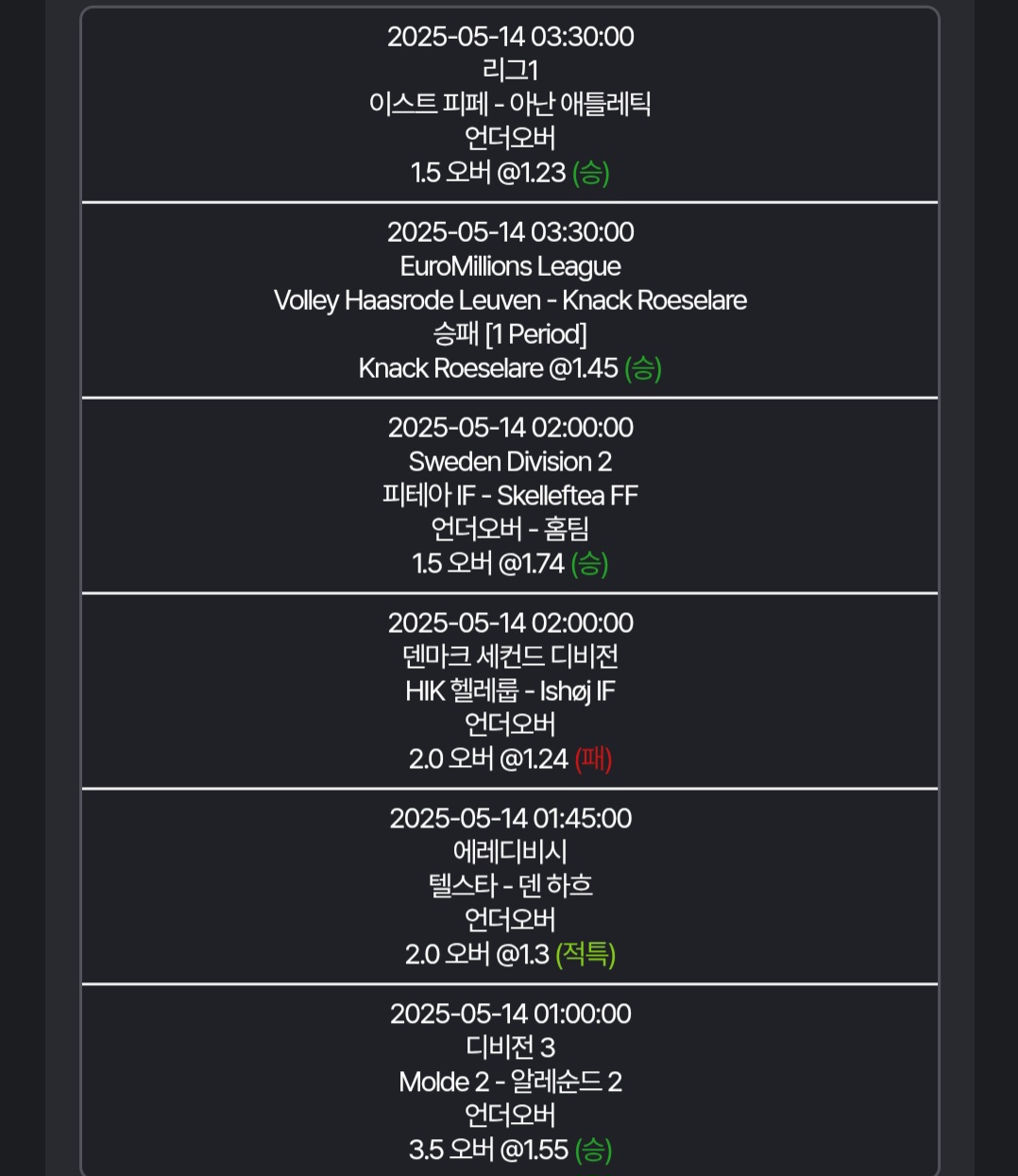
Task: Select the 언더오버 - 홈팀 market text
Action: click(x=510, y=530)
